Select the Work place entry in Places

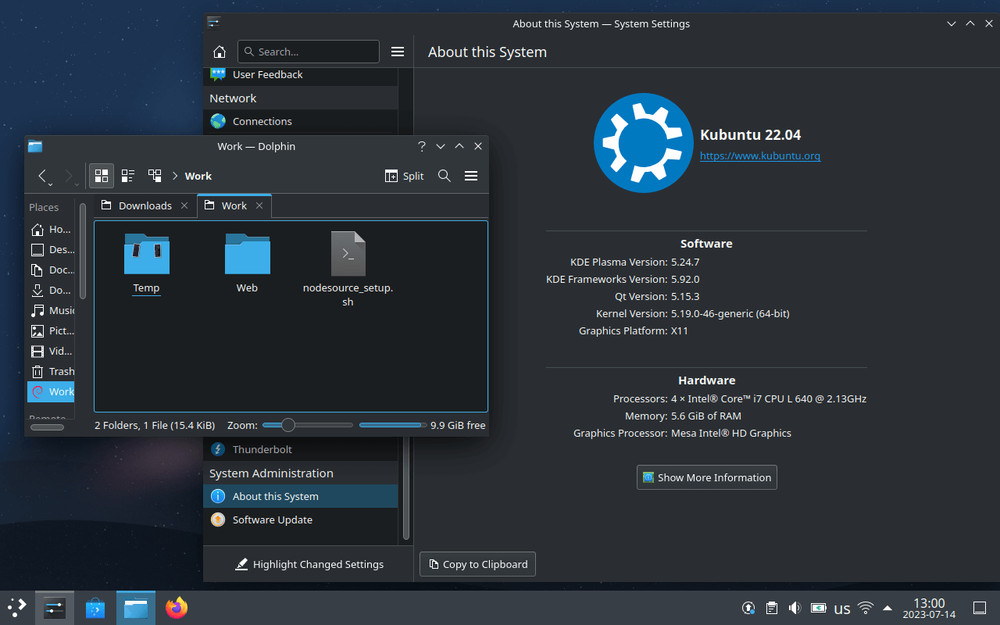pos(52,392)
